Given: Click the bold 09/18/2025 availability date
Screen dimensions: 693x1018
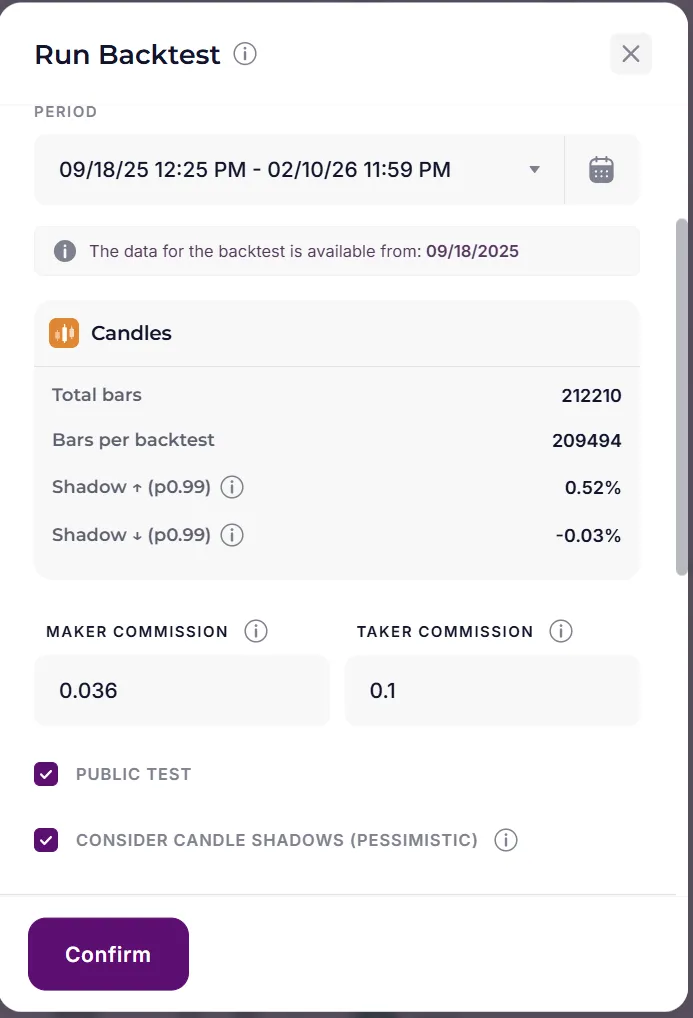Looking at the screenshot, I should pyautogui.click(x=472, y=251).
